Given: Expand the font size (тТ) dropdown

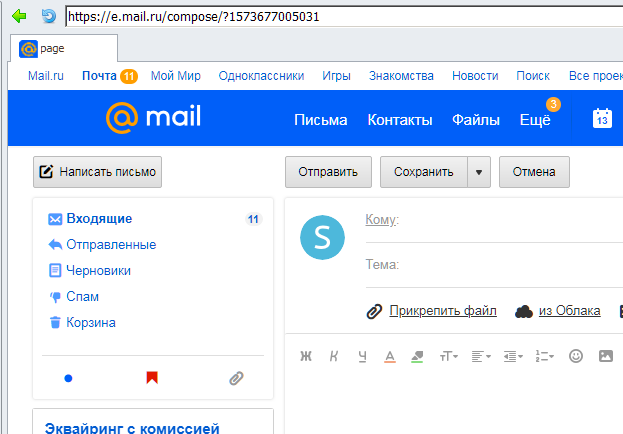Looking at the screenshot, I should click(x=449, y=356).
